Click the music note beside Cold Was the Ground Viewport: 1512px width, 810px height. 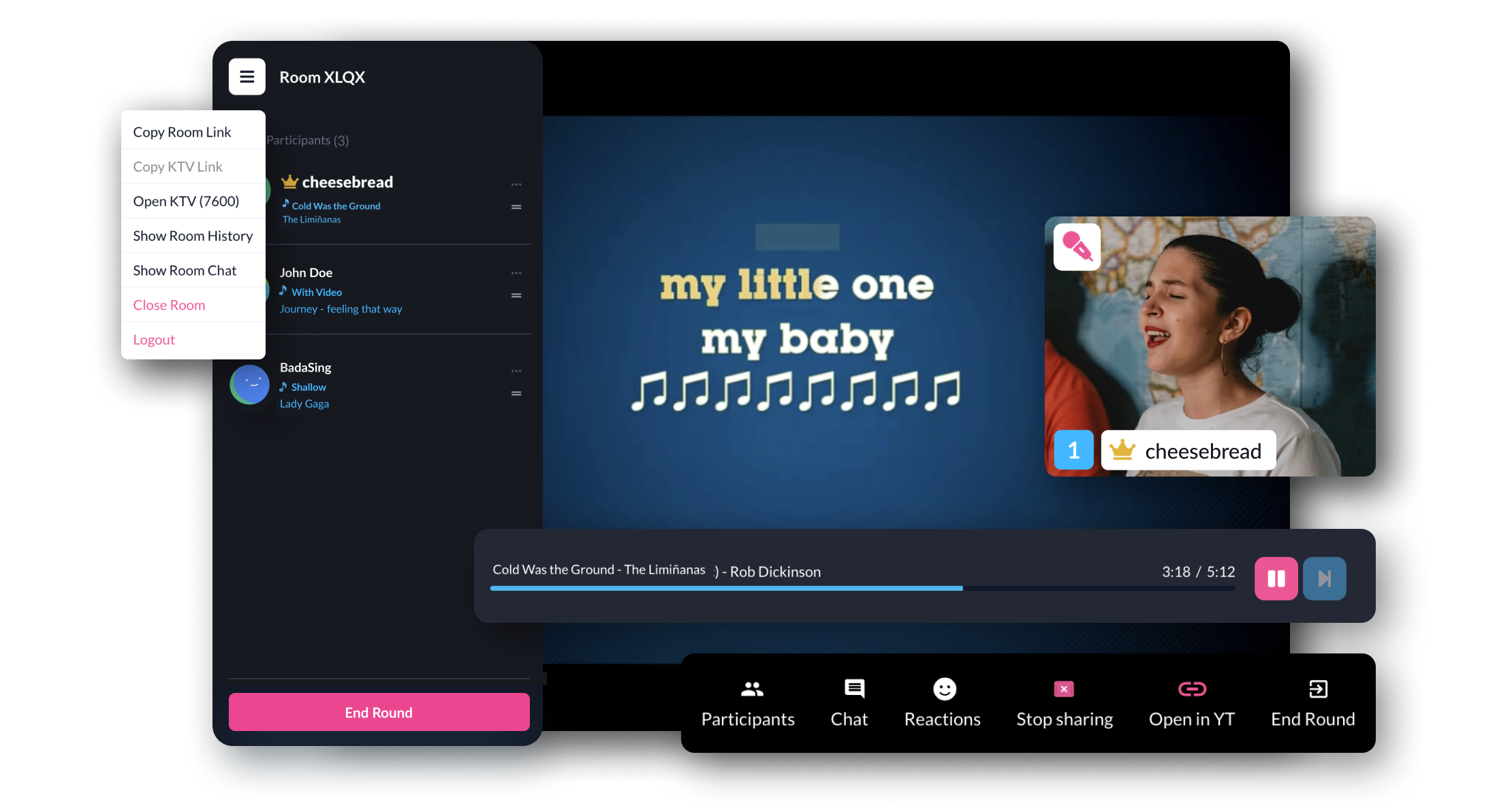point(286,204)
